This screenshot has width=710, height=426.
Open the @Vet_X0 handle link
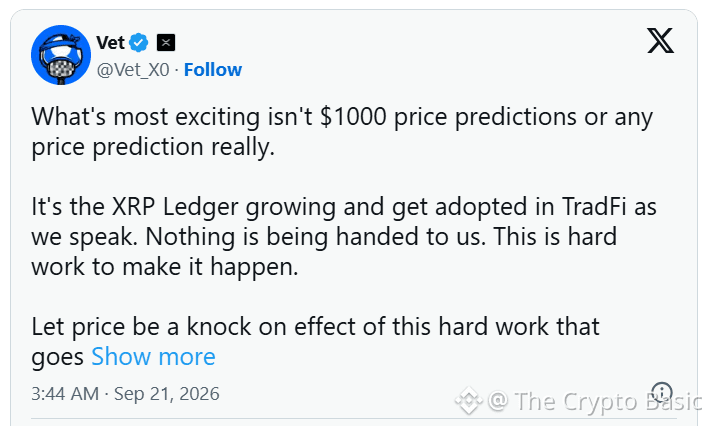coord(133,70)
